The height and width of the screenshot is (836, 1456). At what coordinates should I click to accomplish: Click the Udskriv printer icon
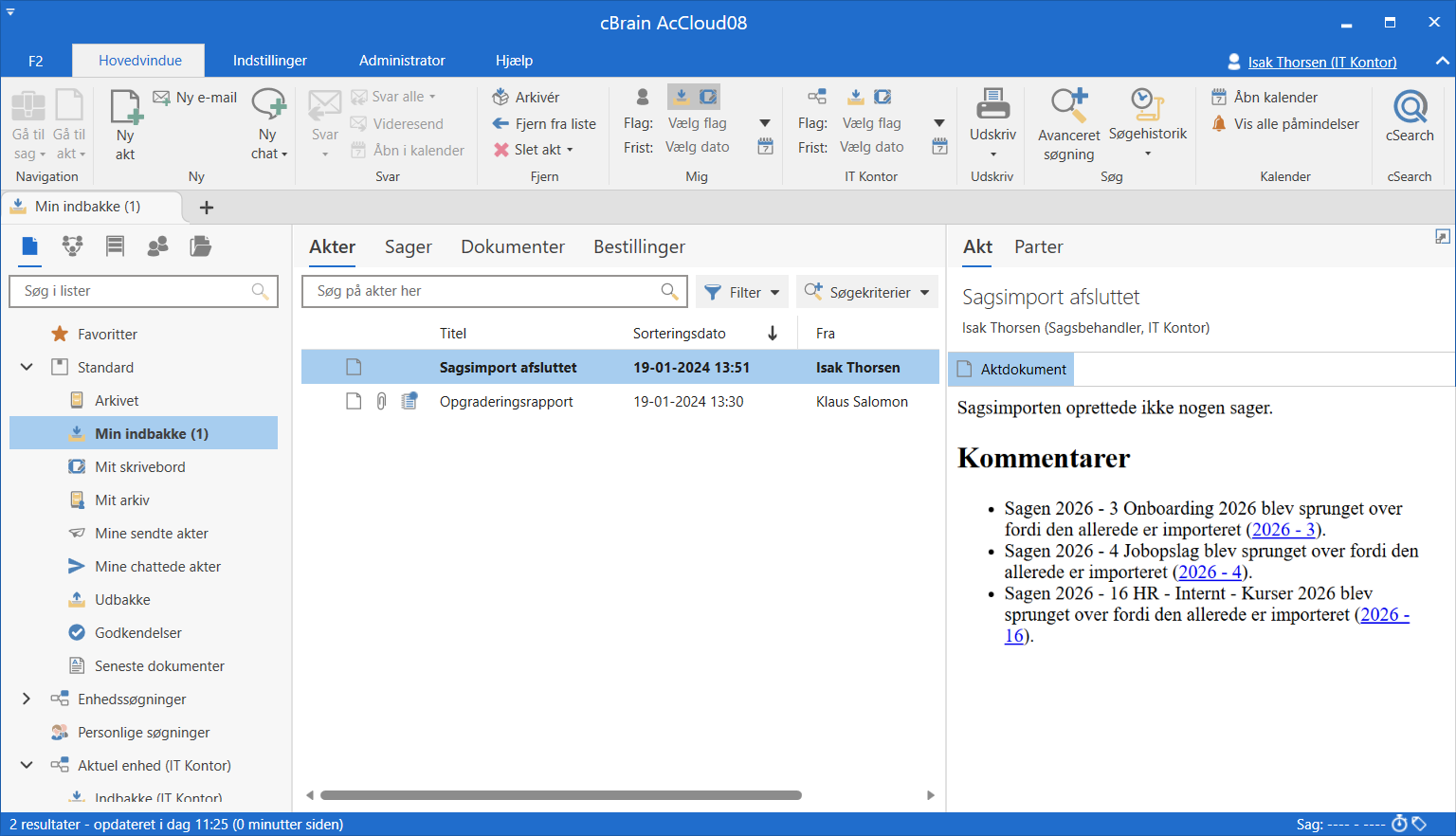coord(992,103)
